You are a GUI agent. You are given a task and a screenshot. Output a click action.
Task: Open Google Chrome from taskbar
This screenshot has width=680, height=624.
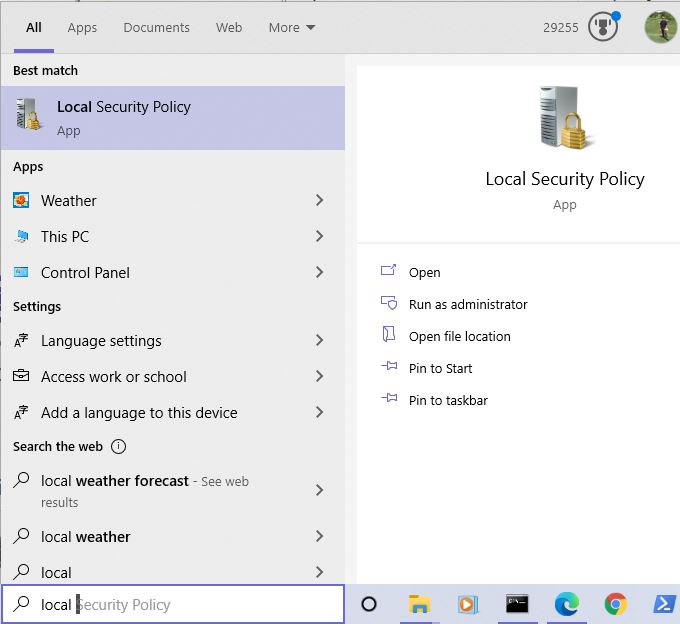point(615,604)
